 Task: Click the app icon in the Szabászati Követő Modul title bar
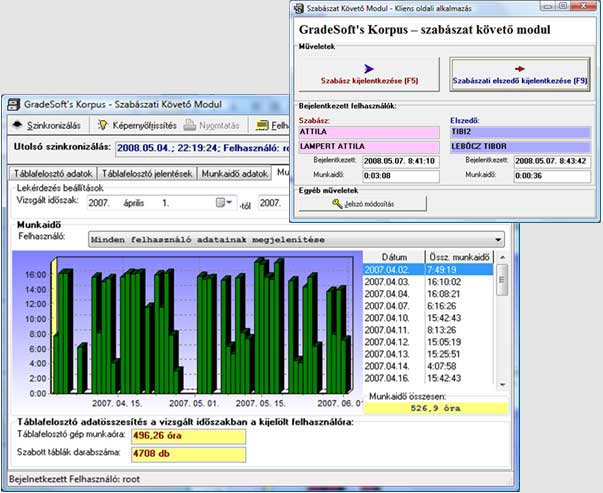tap(11, 102)
